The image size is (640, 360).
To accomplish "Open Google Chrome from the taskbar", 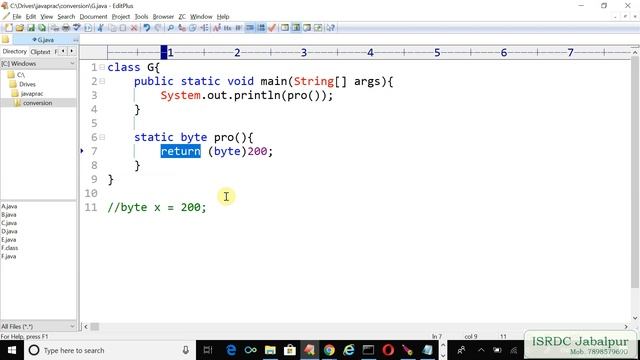I will tap(329, 350).
